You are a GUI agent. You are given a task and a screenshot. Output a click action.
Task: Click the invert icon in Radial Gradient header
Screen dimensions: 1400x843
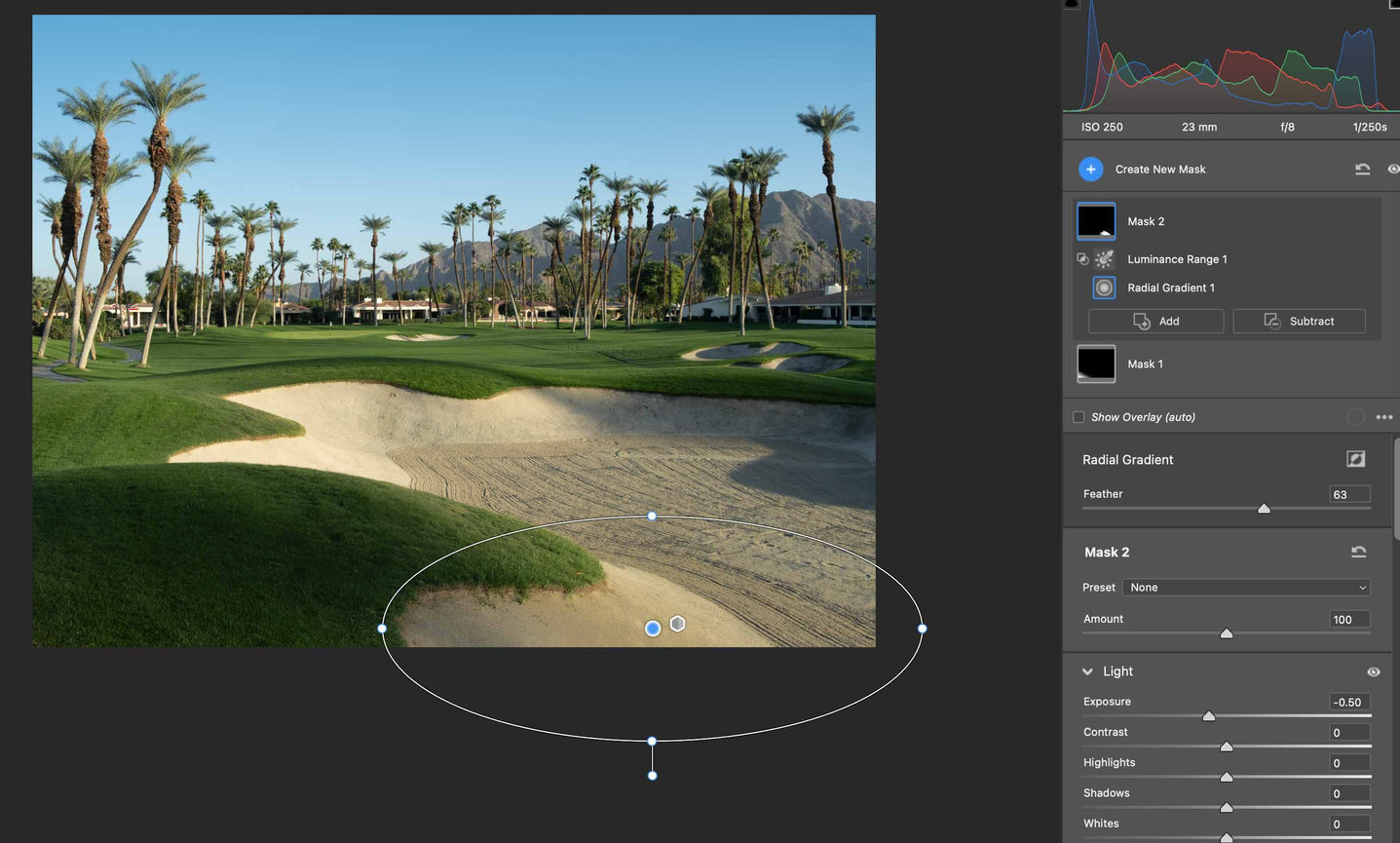point(1355,459)
